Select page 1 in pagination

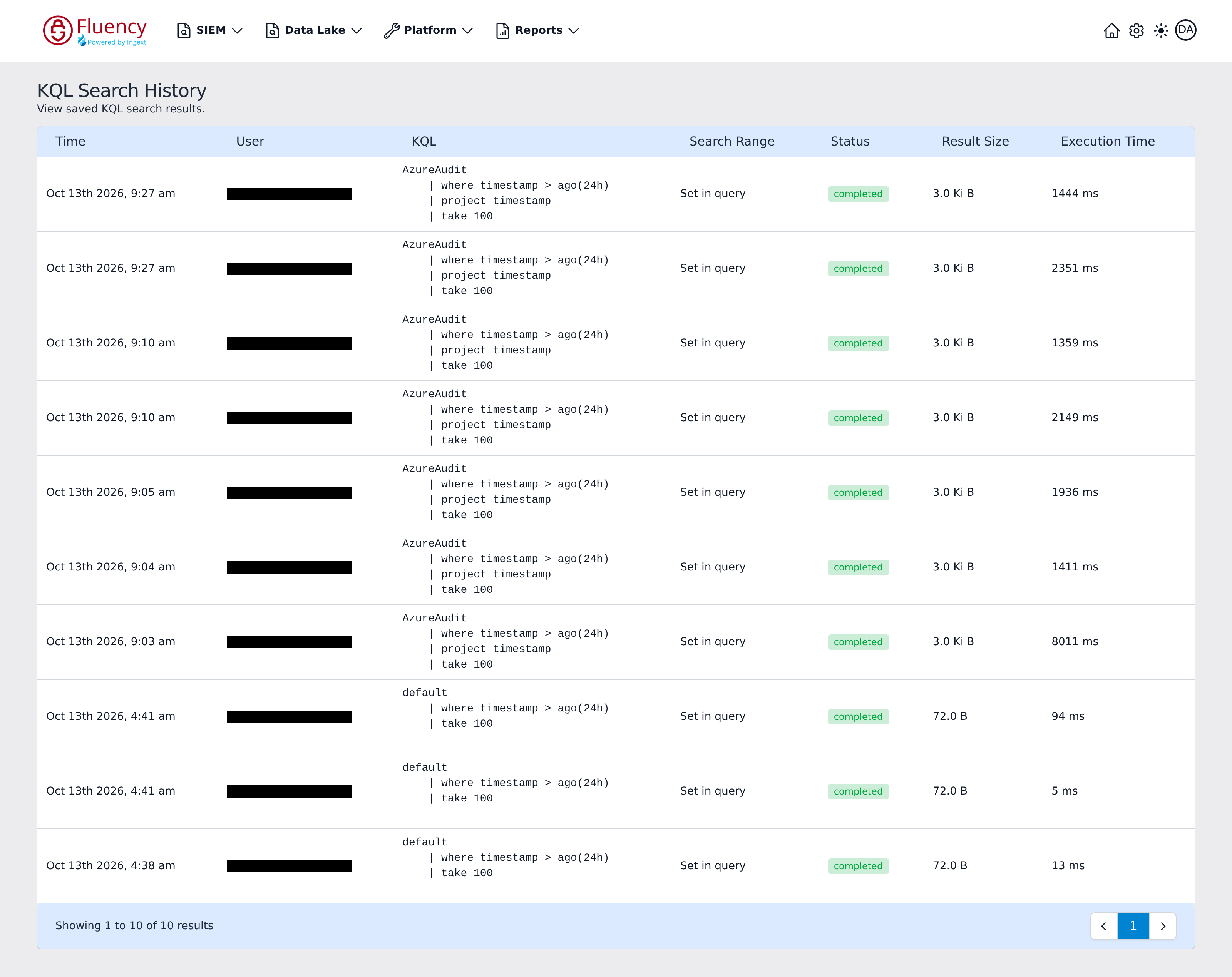coord(1133,926)
